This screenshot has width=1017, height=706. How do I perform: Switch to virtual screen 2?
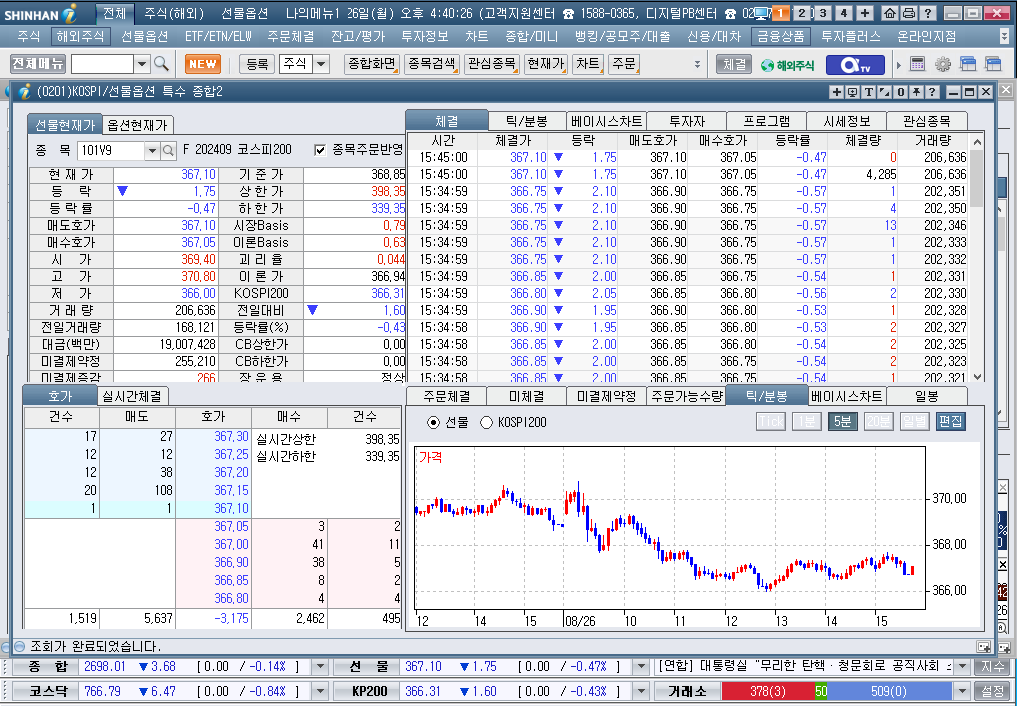coord(802,13)
